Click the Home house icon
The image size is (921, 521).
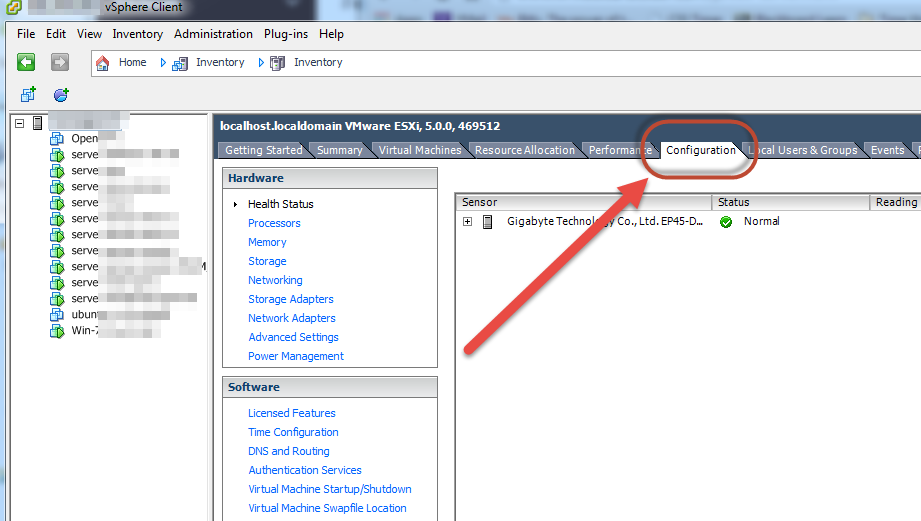pyautogui.click(x=103, y=63)
